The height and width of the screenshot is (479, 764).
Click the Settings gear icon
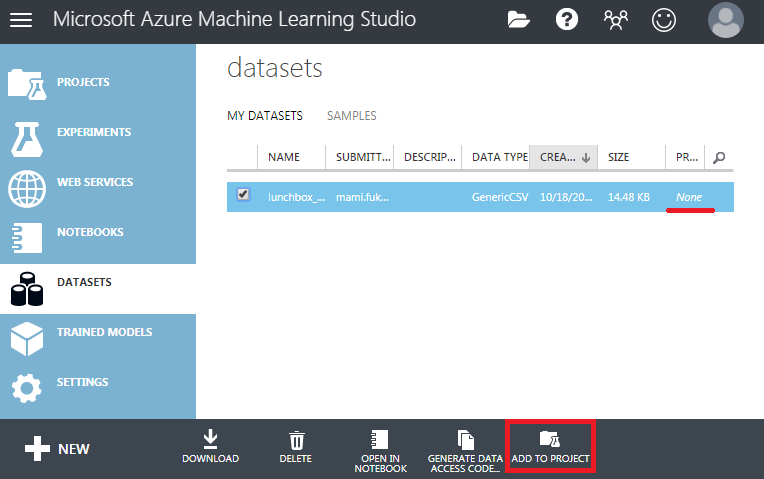pyautogui.click(x=27, y=388)
